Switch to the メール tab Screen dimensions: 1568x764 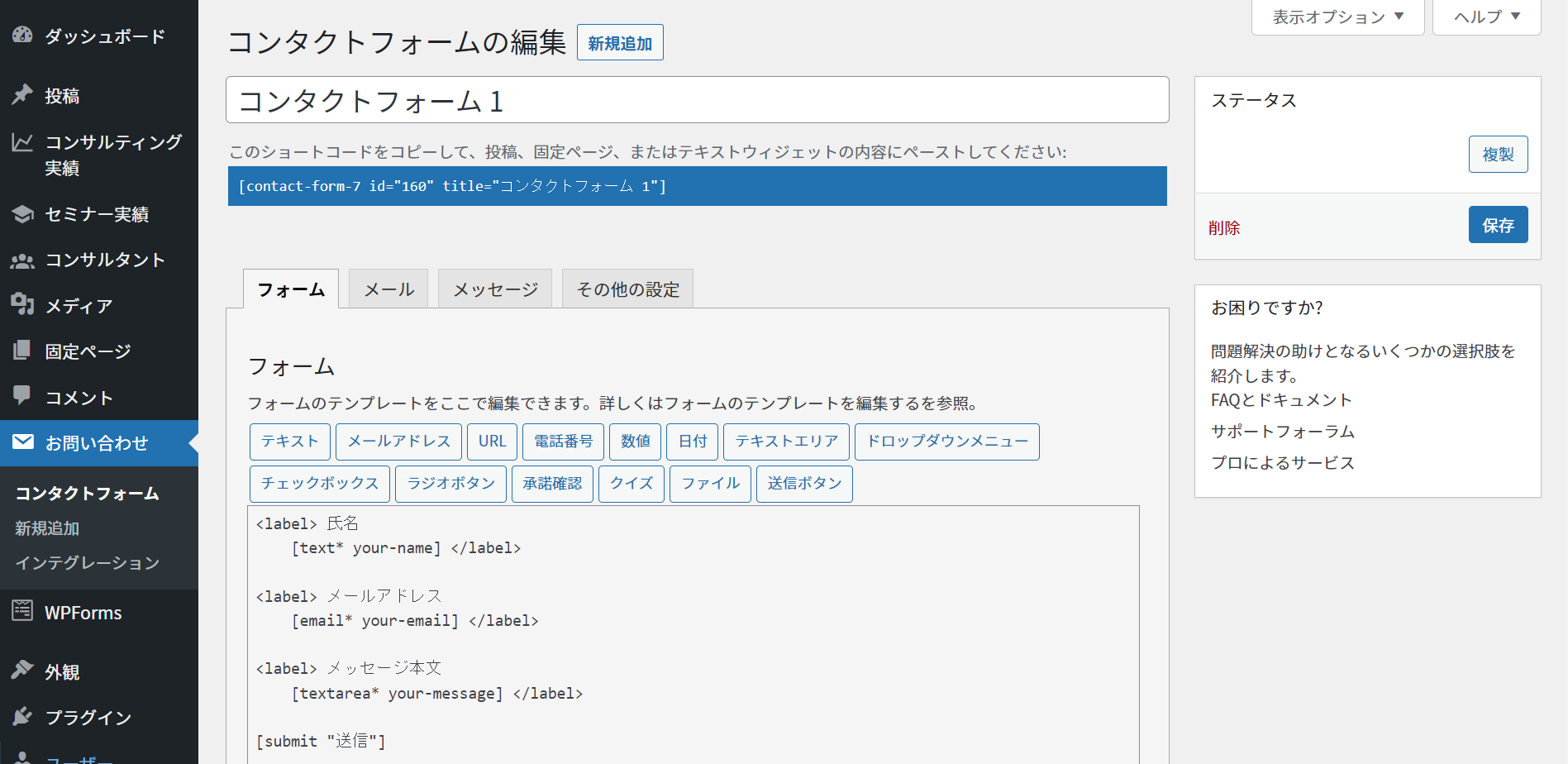point(388,289)
